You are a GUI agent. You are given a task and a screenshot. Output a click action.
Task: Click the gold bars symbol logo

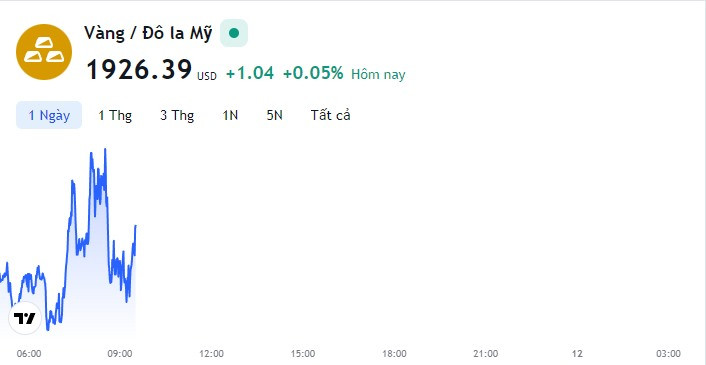coord(44,52)
